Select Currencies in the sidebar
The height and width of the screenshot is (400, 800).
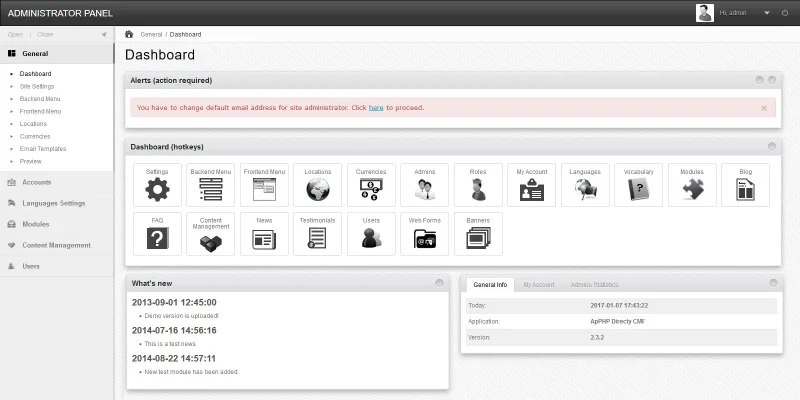pyautogui.click(x=35, y=136)
